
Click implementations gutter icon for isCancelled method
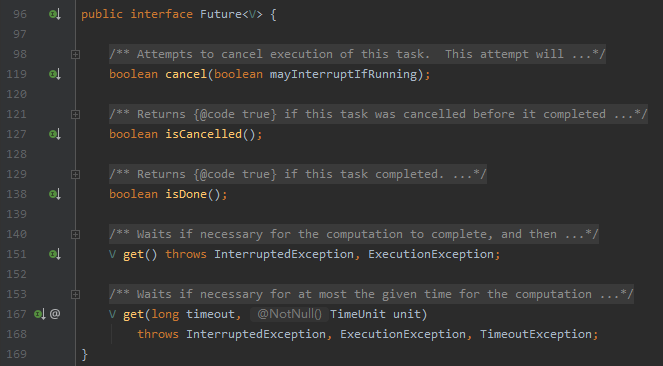(55, 134)
